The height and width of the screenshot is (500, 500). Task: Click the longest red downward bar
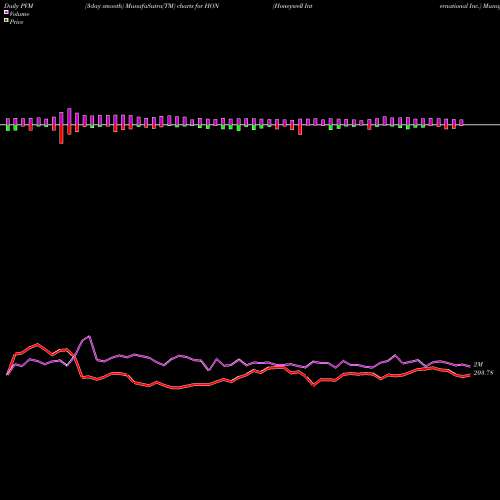[61, 134]
